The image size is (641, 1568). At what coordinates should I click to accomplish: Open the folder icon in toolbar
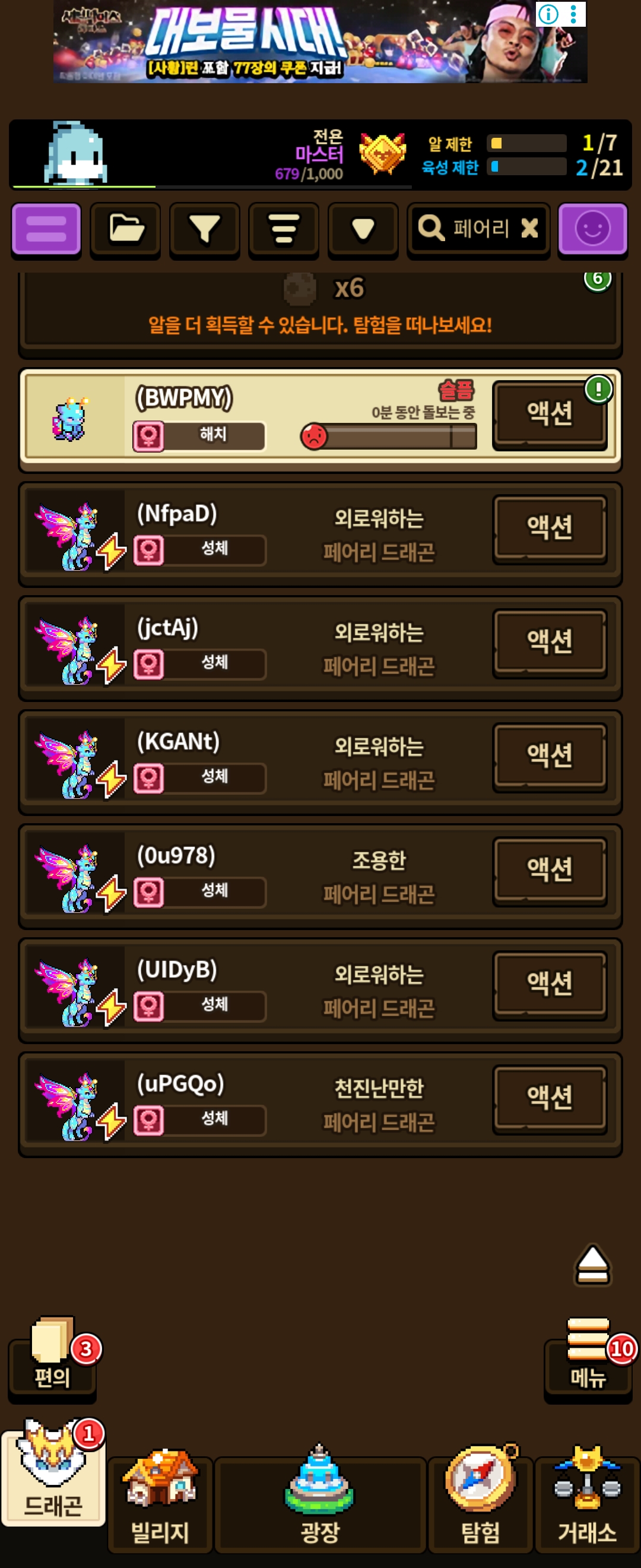[x=125, y=229]
